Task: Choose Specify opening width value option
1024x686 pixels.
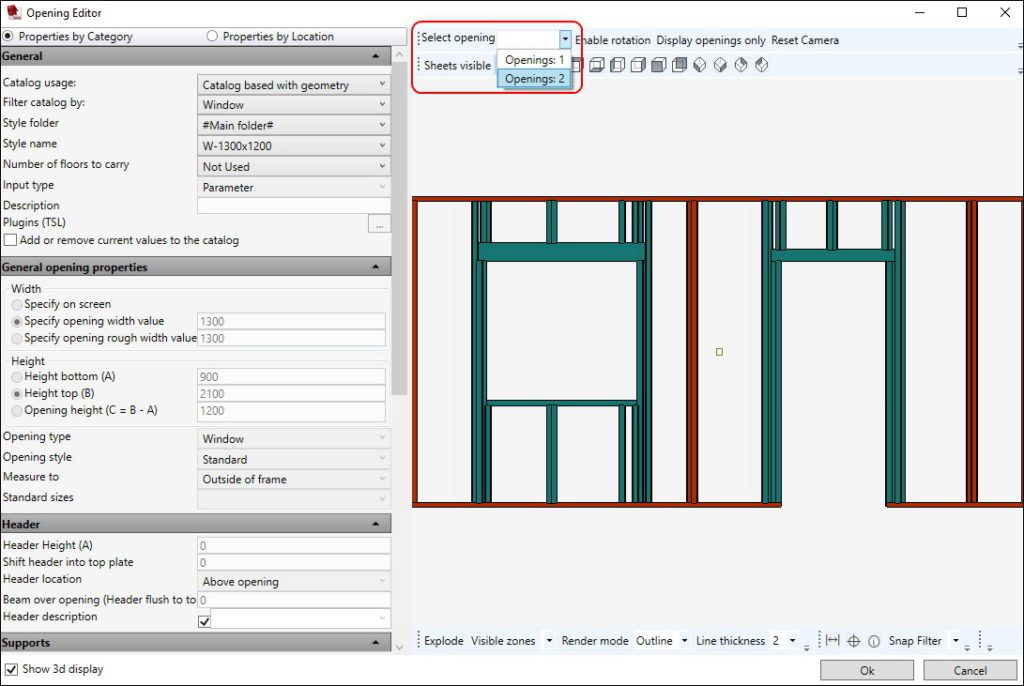Action: (x=17, y=321)
